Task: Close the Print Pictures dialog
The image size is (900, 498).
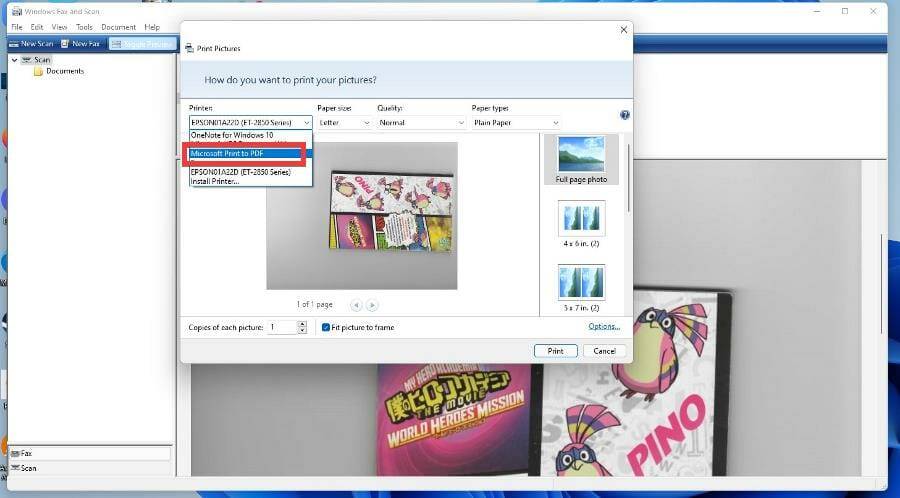Action: [624, 30]
